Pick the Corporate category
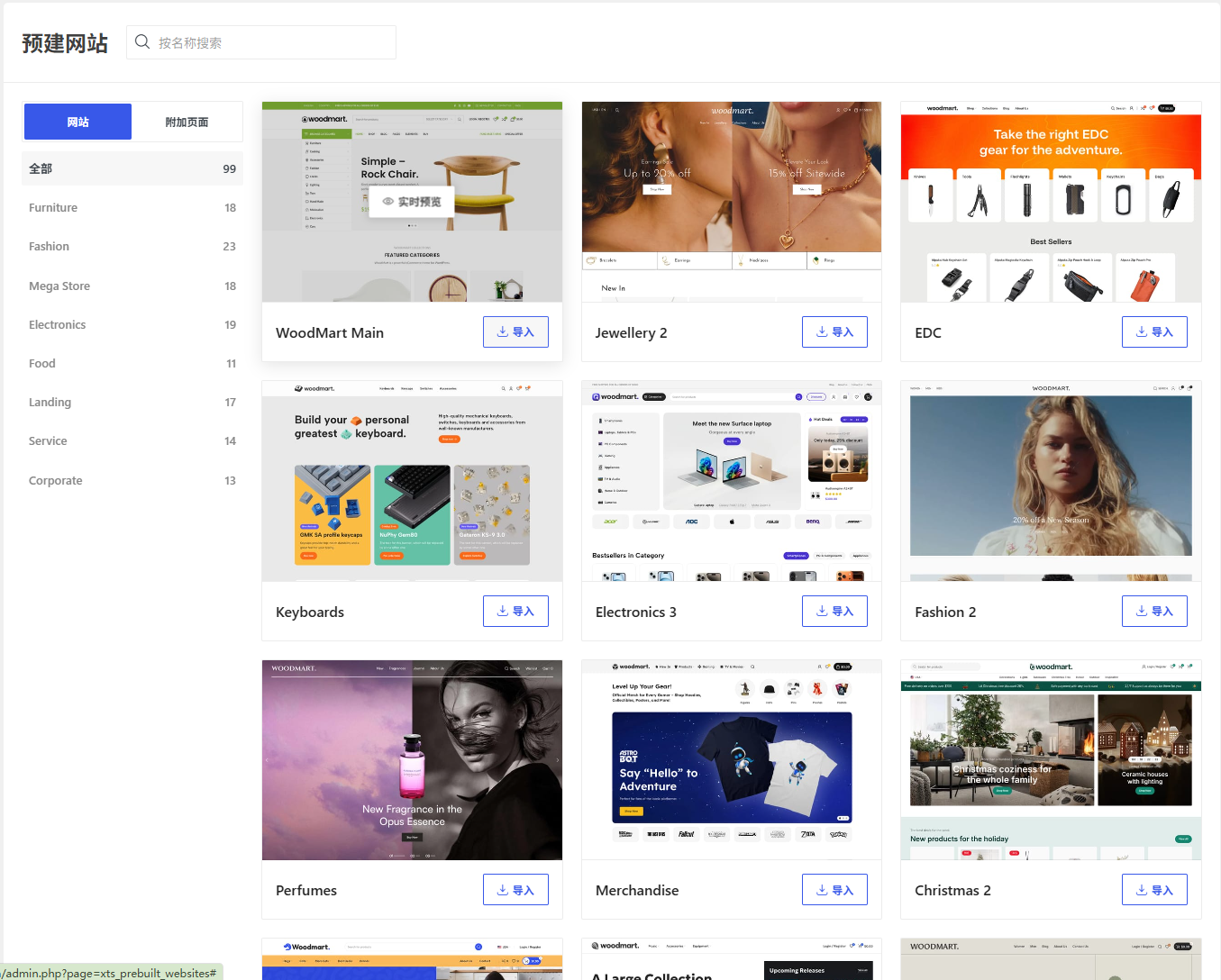This screenshot has height=980, width=1221. pos(132,481)
